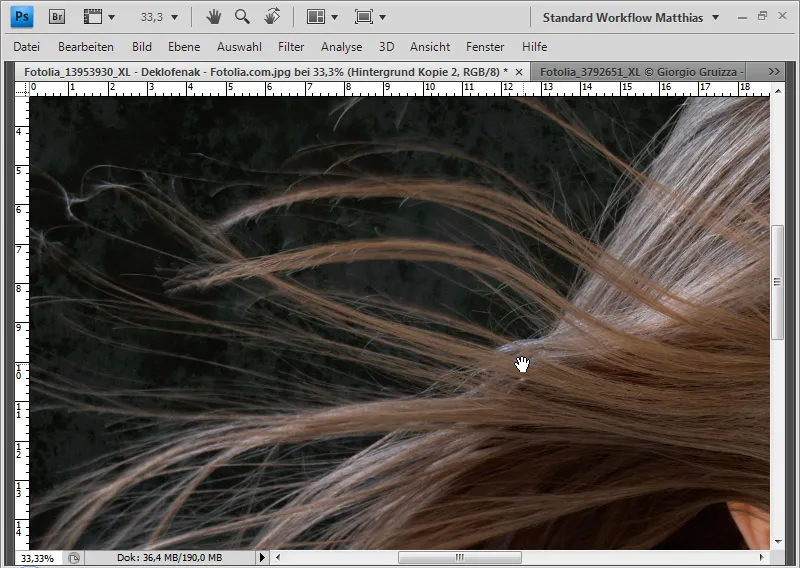This screenshot has height=568, width=800.
Task: Click the 33,33% zoom field in status bar
Action: (37, 558)
